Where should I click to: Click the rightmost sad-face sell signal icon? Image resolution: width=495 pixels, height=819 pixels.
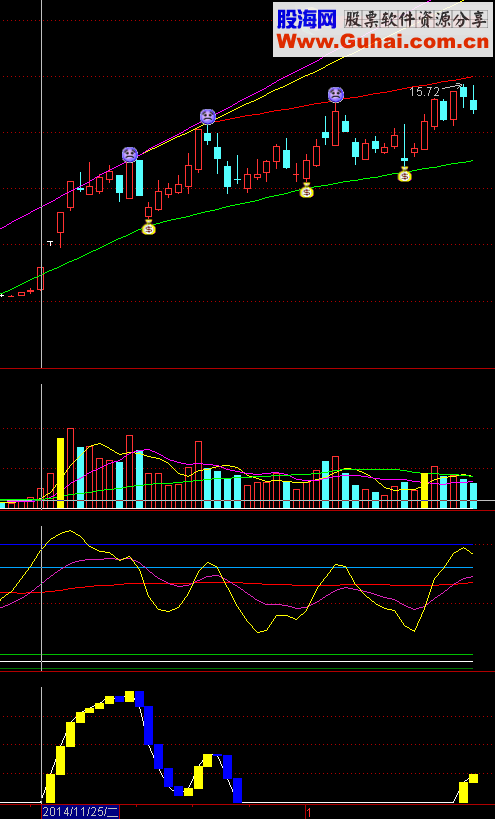tap(336, 95)
